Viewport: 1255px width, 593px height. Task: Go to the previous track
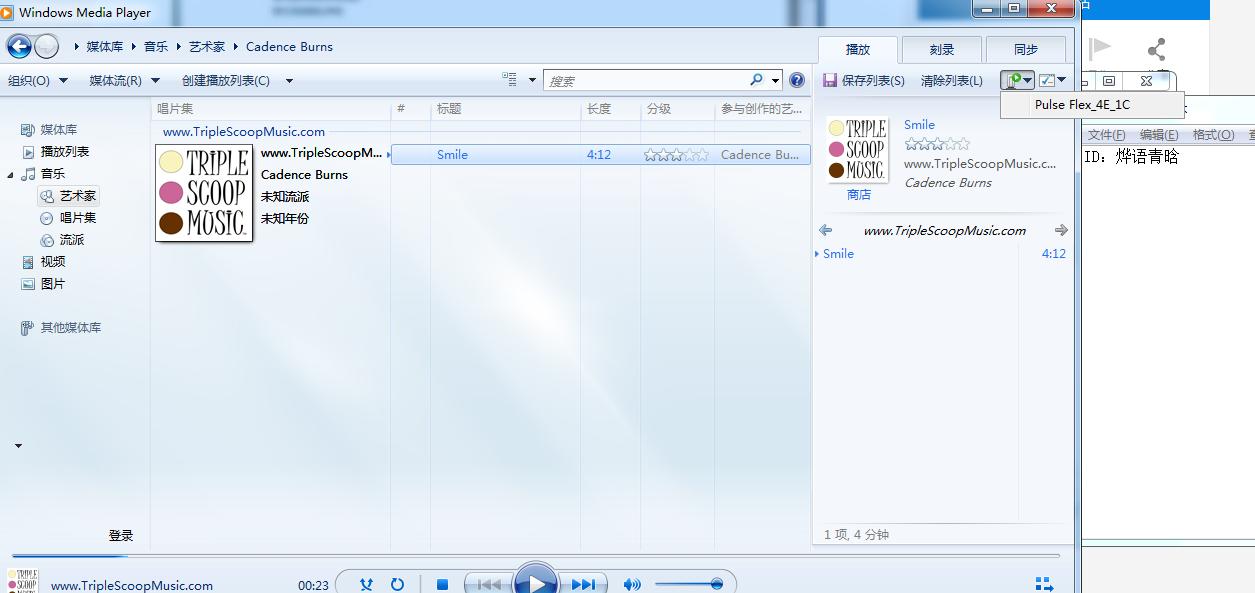tap(487, 582)
